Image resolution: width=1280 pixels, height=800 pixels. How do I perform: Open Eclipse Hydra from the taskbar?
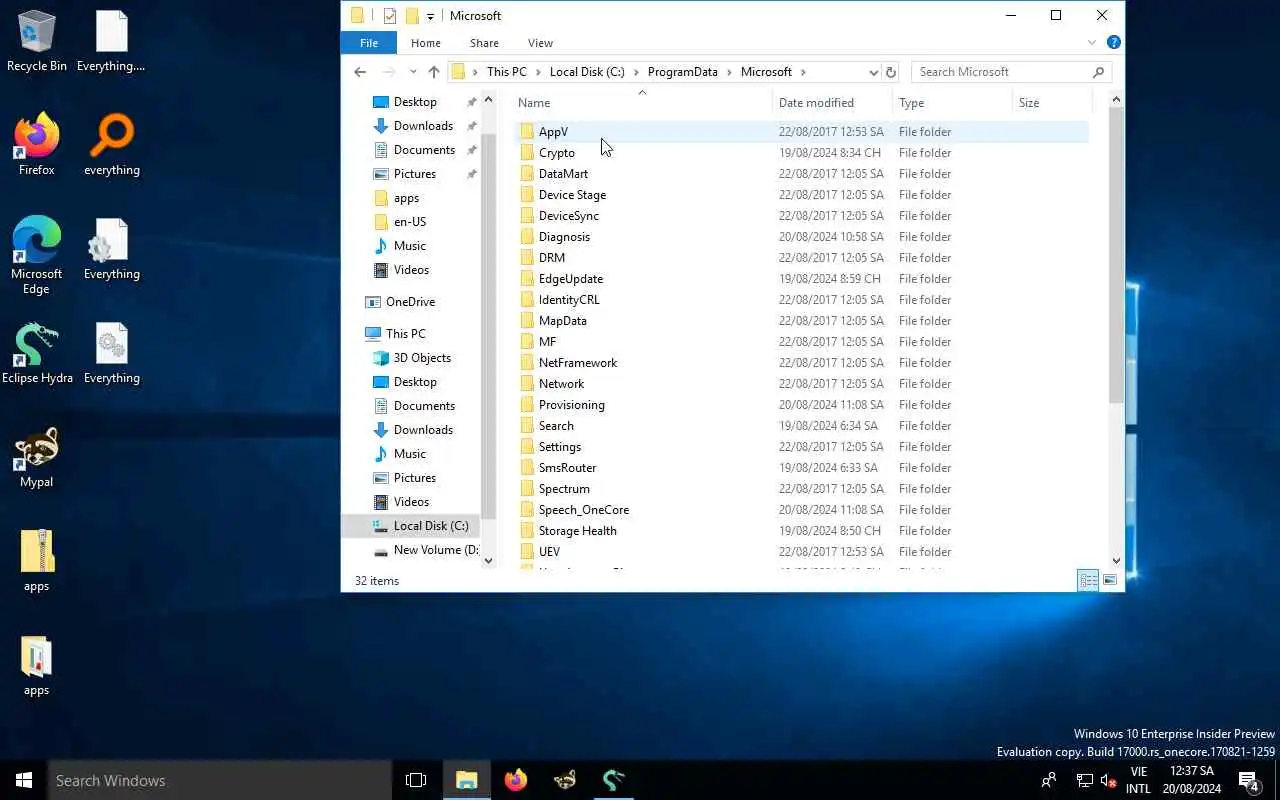tap(614, 780)
